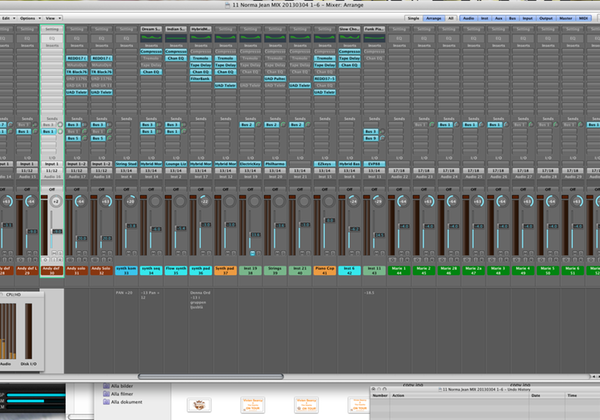
Task: Toggle the Inst channel filter button
Action: (484, 18)
